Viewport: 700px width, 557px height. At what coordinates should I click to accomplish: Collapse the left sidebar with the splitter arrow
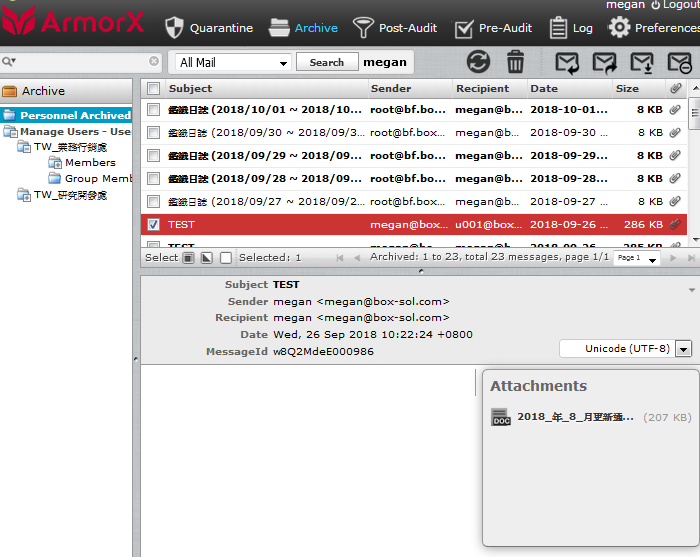point(136,359)
